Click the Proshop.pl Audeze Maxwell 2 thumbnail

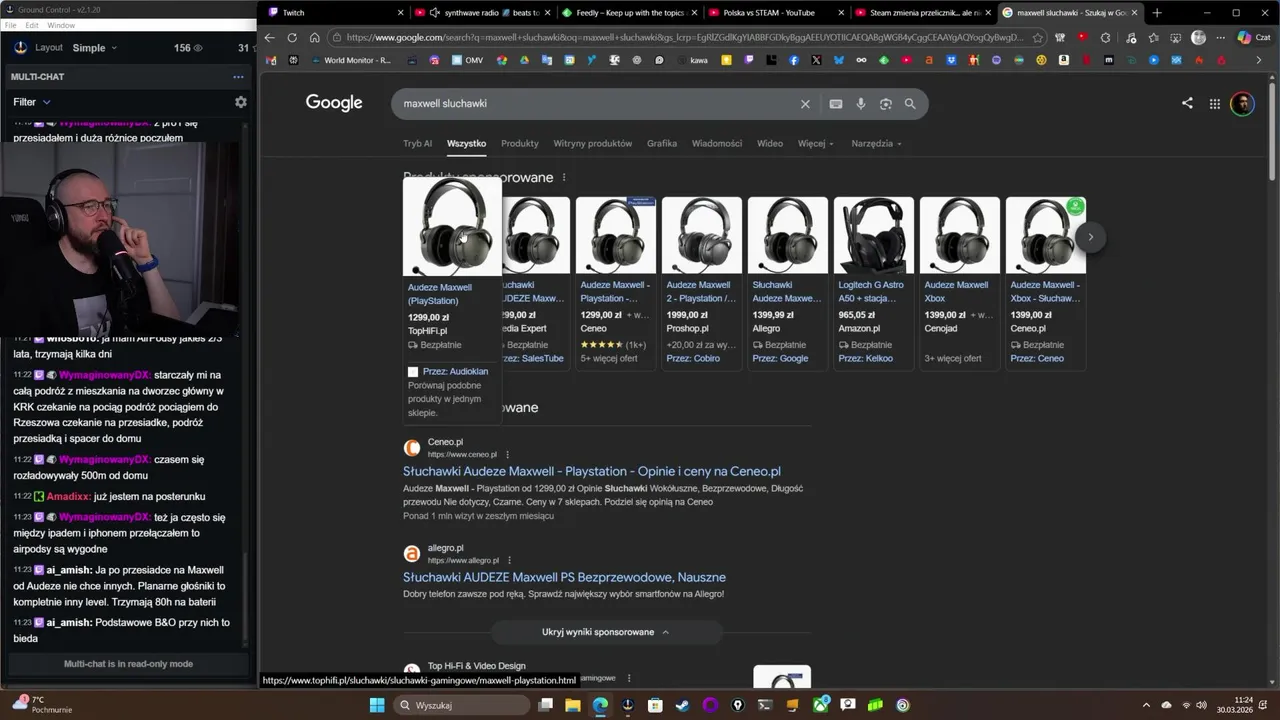(702, 235)
